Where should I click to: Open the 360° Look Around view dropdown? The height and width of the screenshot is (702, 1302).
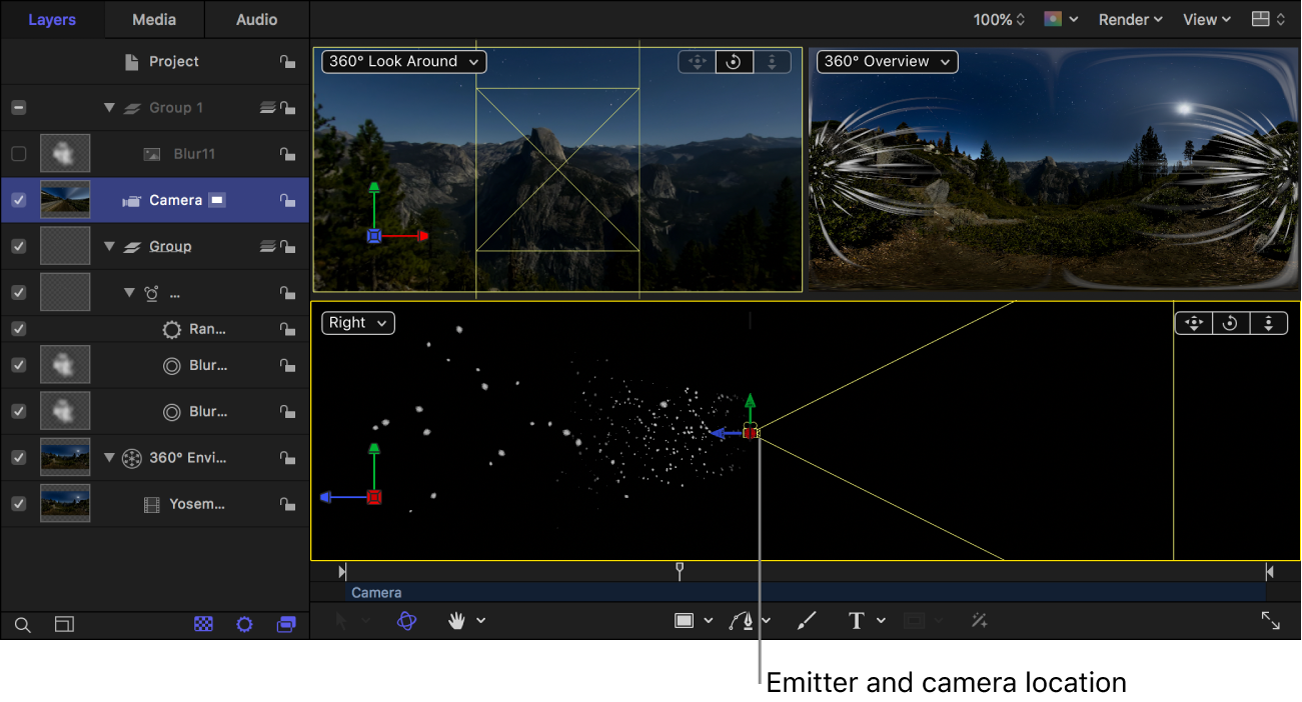coord(402,61)
